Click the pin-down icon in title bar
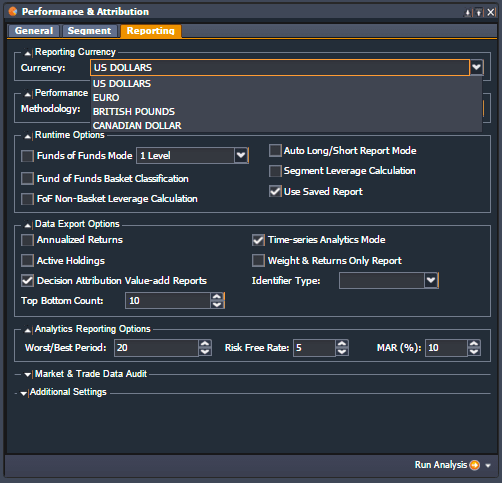This screenshot has width=502, height=483. [x=468, y=13]
